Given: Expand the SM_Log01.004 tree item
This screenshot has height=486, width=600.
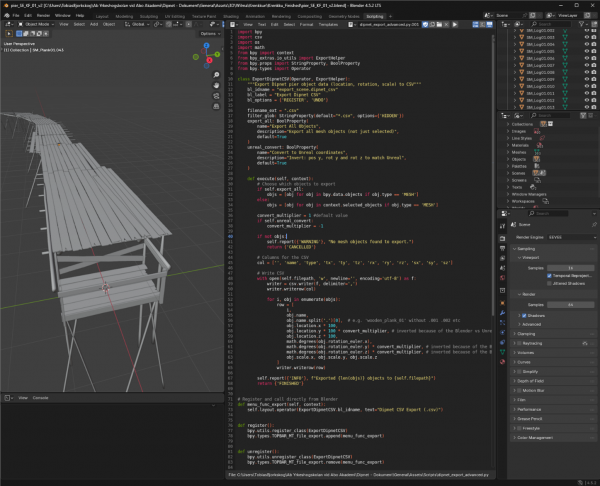Looking at the screenshot, I should tap(515, 44).
